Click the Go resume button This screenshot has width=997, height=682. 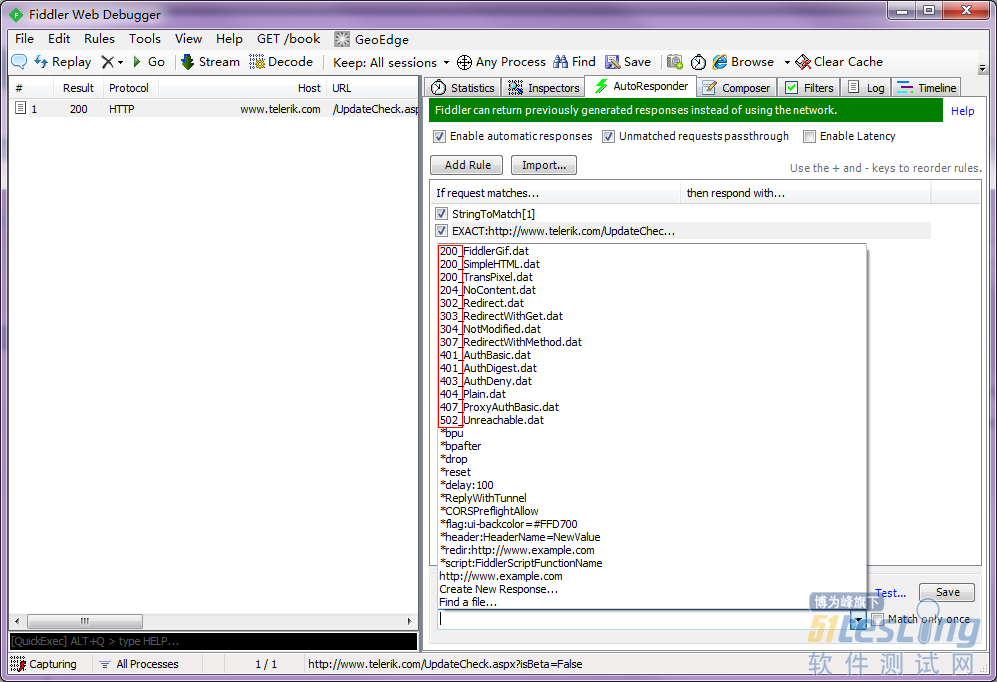pyautogui.click(x=149, y=62)
